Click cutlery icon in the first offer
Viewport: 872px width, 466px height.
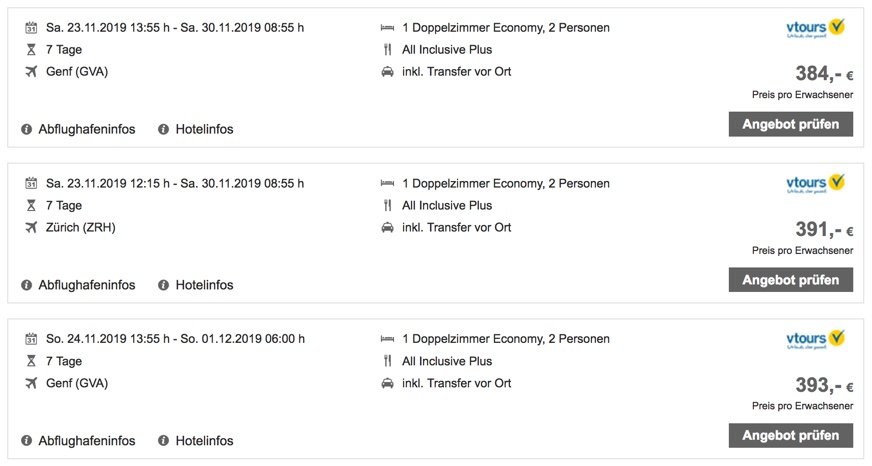tap(387, 49)
